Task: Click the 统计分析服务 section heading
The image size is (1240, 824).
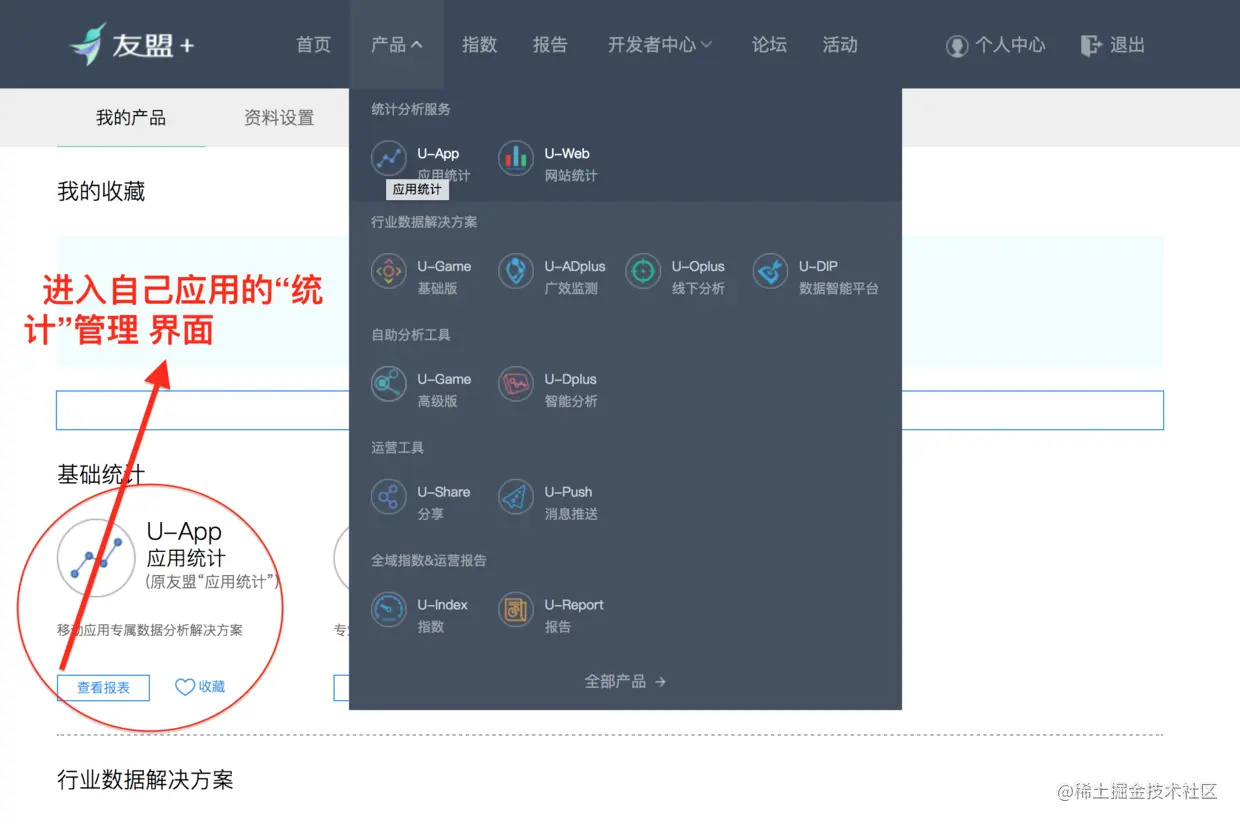Action: 411,109
